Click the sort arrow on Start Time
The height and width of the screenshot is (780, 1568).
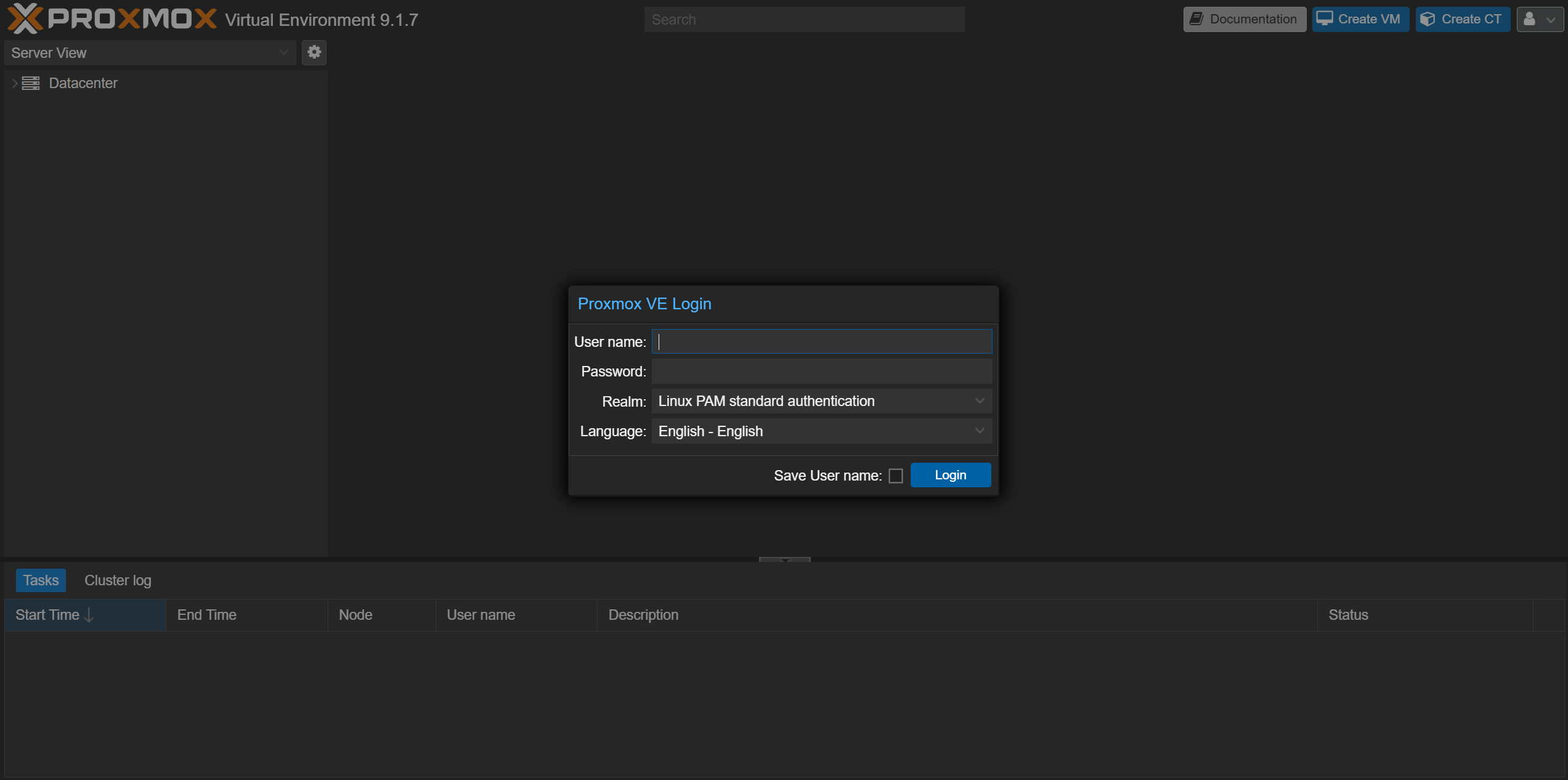[x=89, y=615]
